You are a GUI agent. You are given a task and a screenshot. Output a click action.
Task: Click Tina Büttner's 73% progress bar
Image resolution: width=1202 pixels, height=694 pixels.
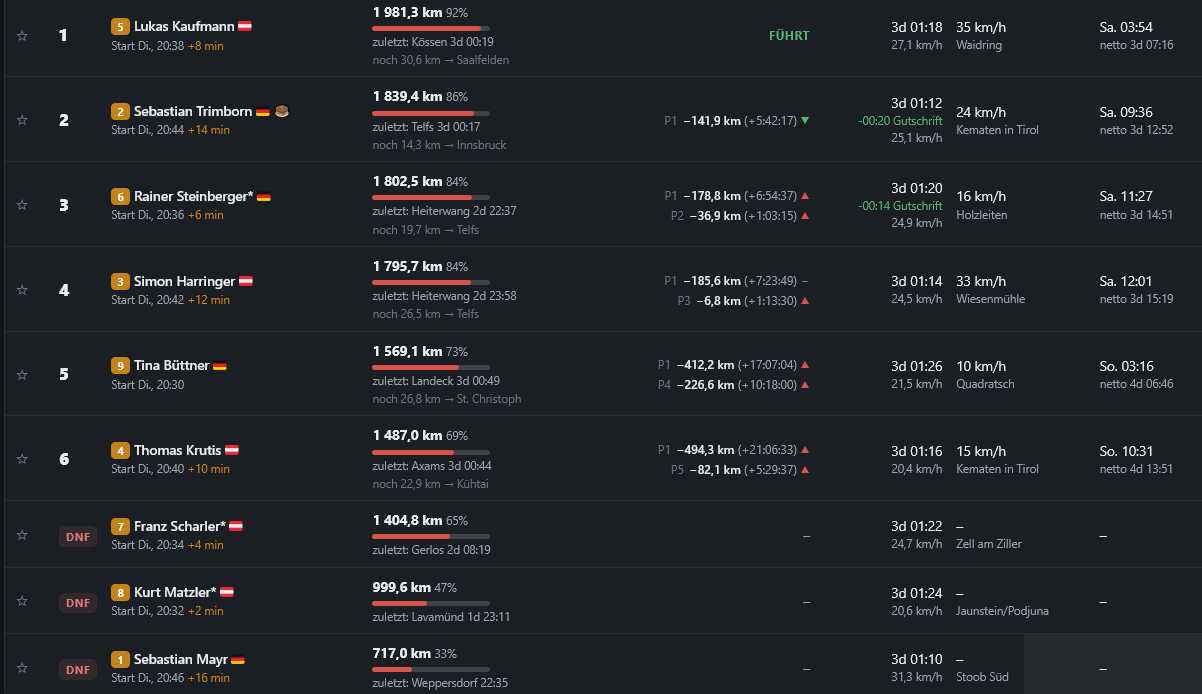(x=431, y=367)
